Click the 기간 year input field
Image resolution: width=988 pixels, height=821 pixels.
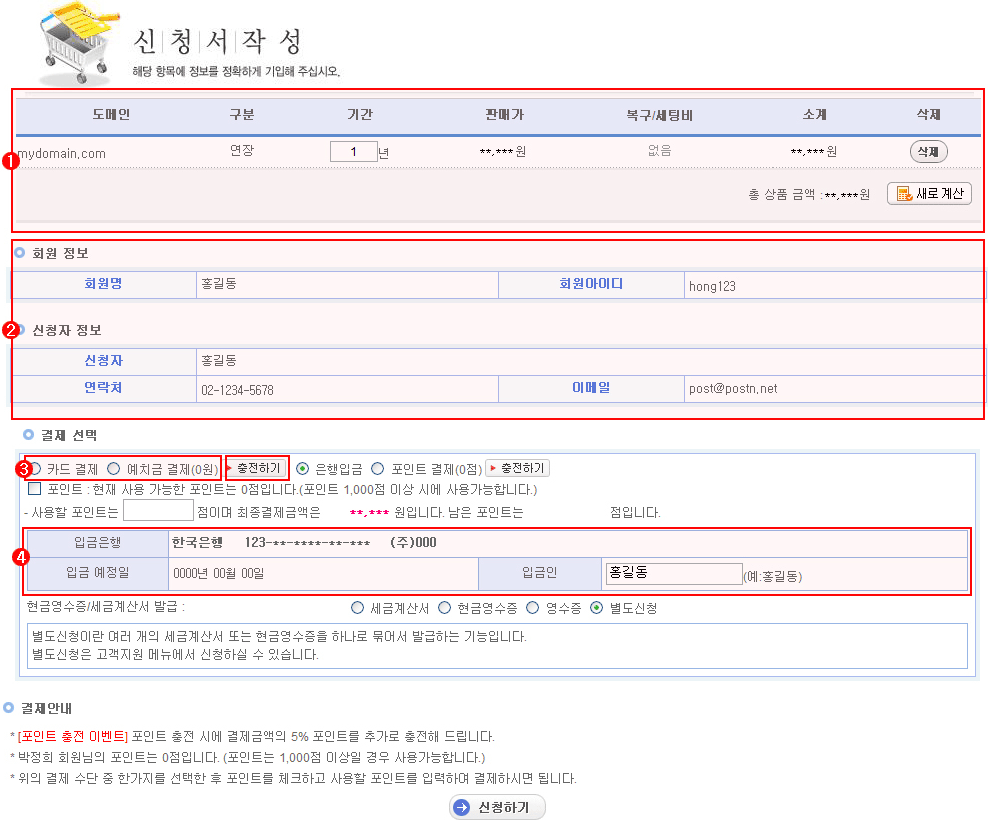[x=352, y=152]
